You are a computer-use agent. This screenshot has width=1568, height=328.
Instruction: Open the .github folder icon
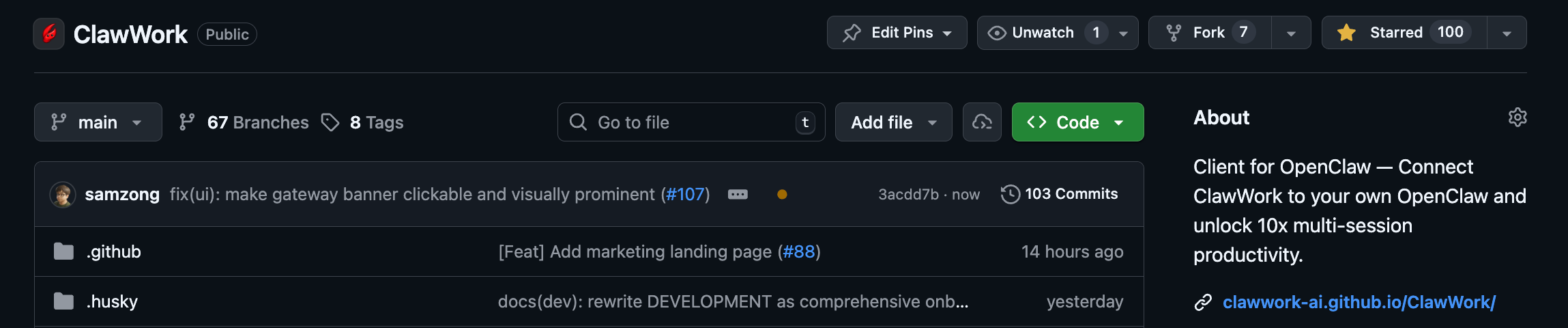pos(63,251)
